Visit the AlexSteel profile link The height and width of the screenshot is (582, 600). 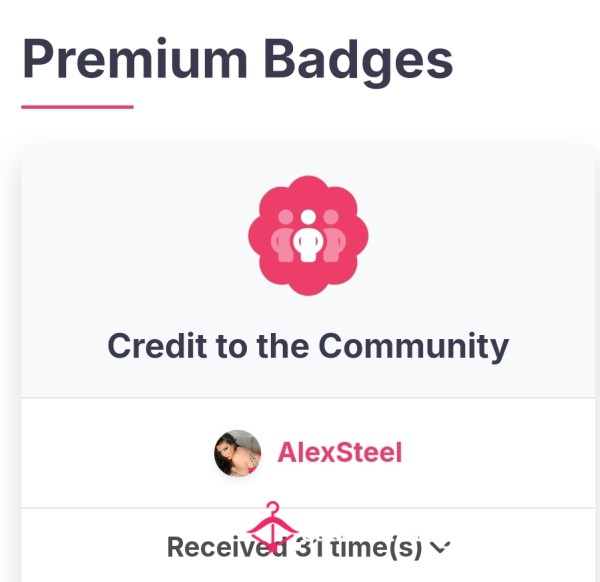click(x=340, y=453)
